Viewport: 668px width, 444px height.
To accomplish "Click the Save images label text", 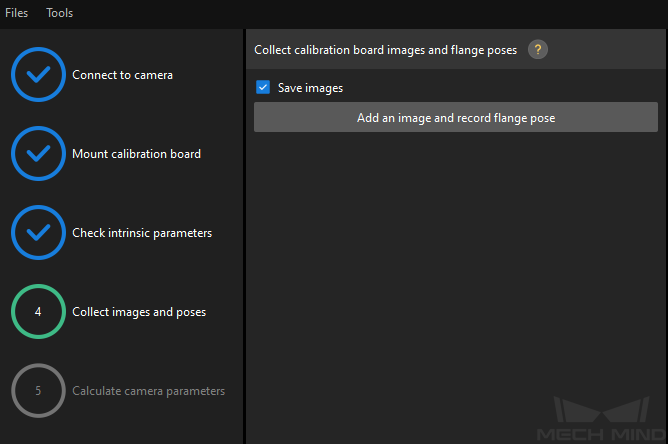I will tap(310, 88).
